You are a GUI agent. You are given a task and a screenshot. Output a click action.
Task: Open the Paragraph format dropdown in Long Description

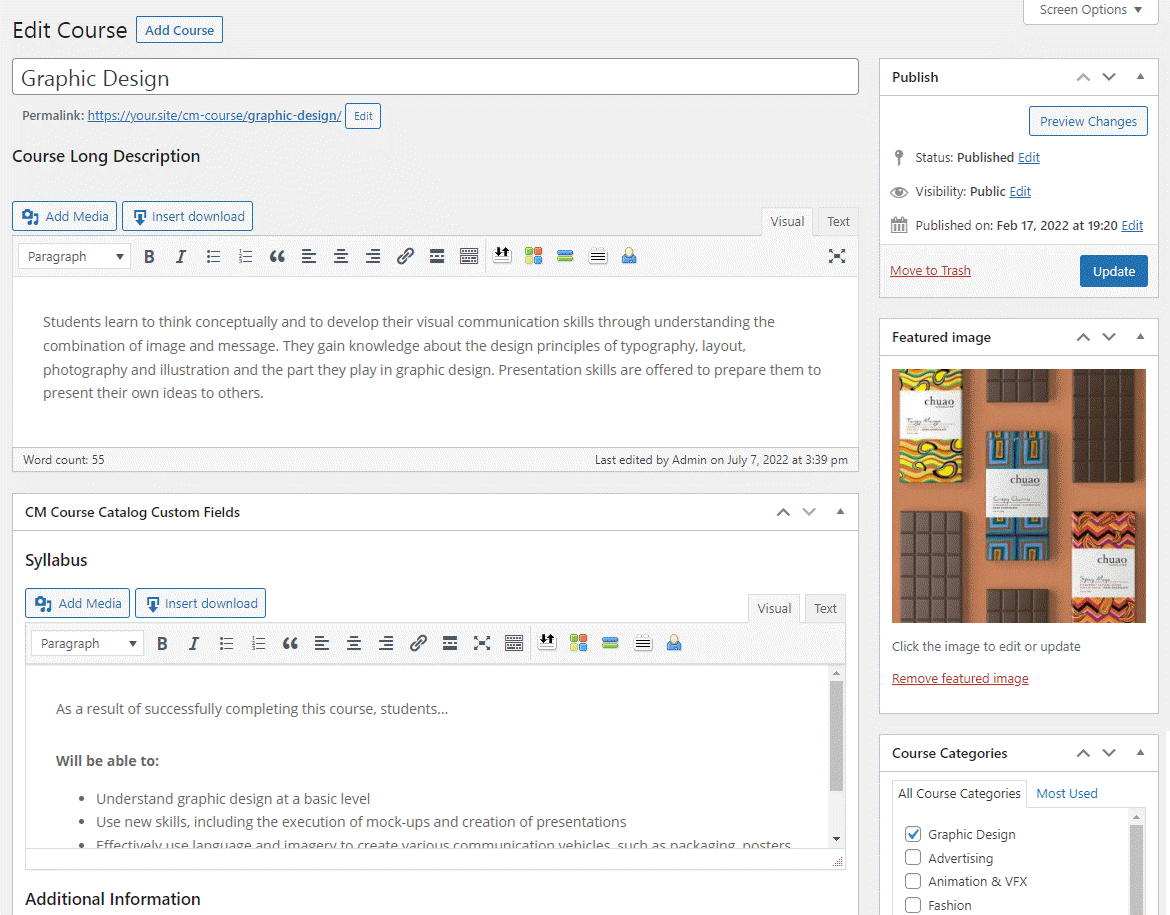tap(75, 257)
